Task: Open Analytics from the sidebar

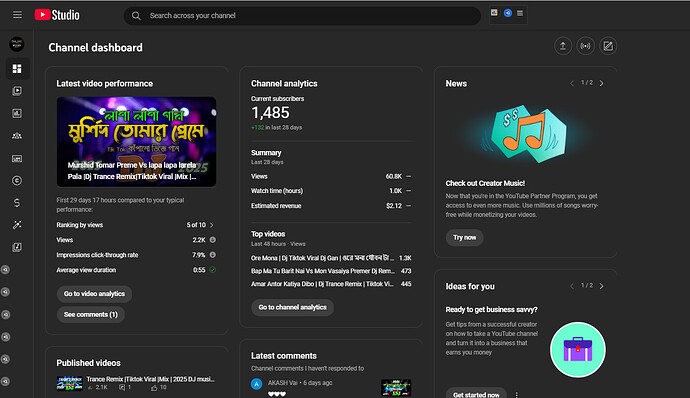Action: pyautogui.click(x=17, y=113)
